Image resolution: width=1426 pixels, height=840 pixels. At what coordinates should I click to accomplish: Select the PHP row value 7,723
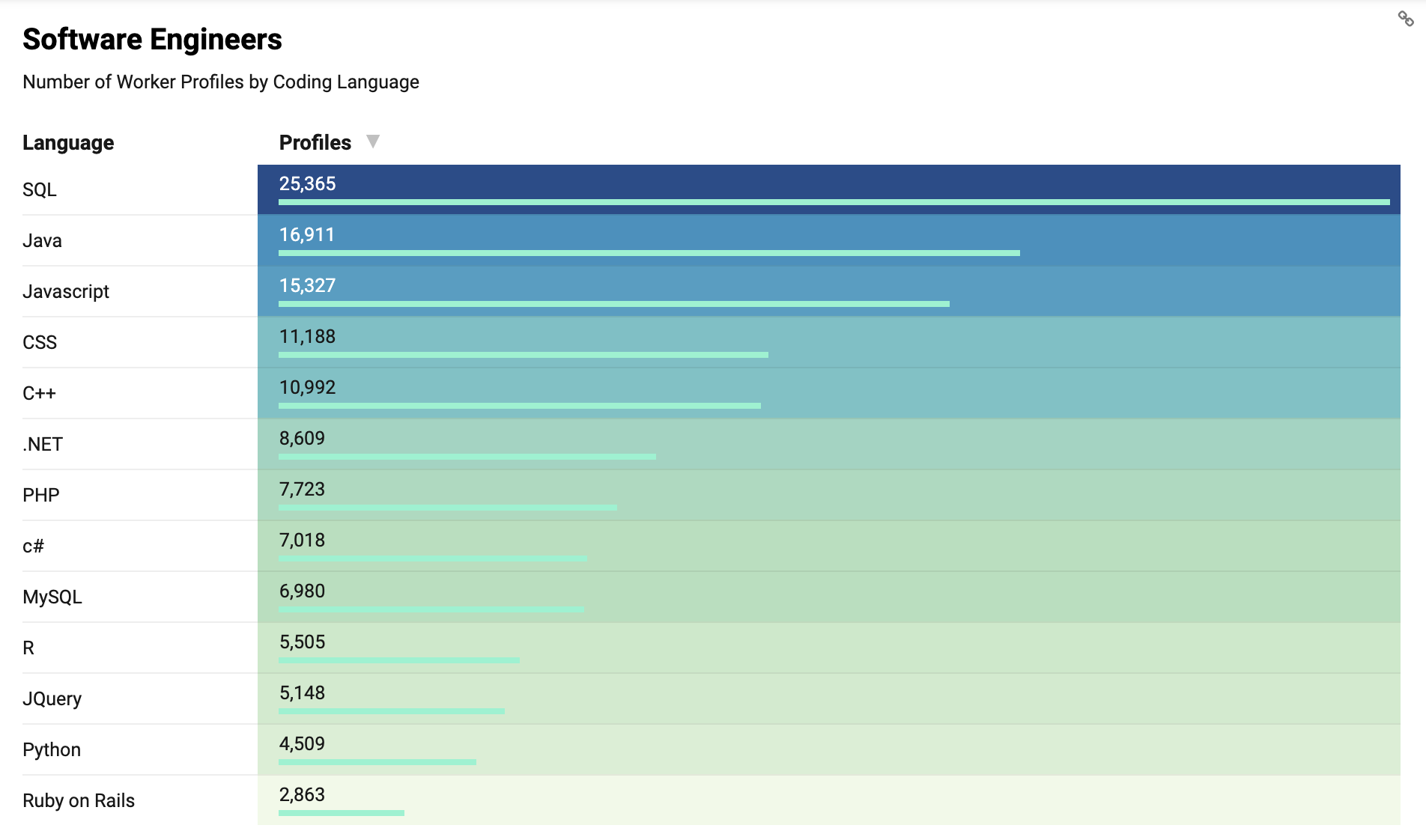pos(302,490)
